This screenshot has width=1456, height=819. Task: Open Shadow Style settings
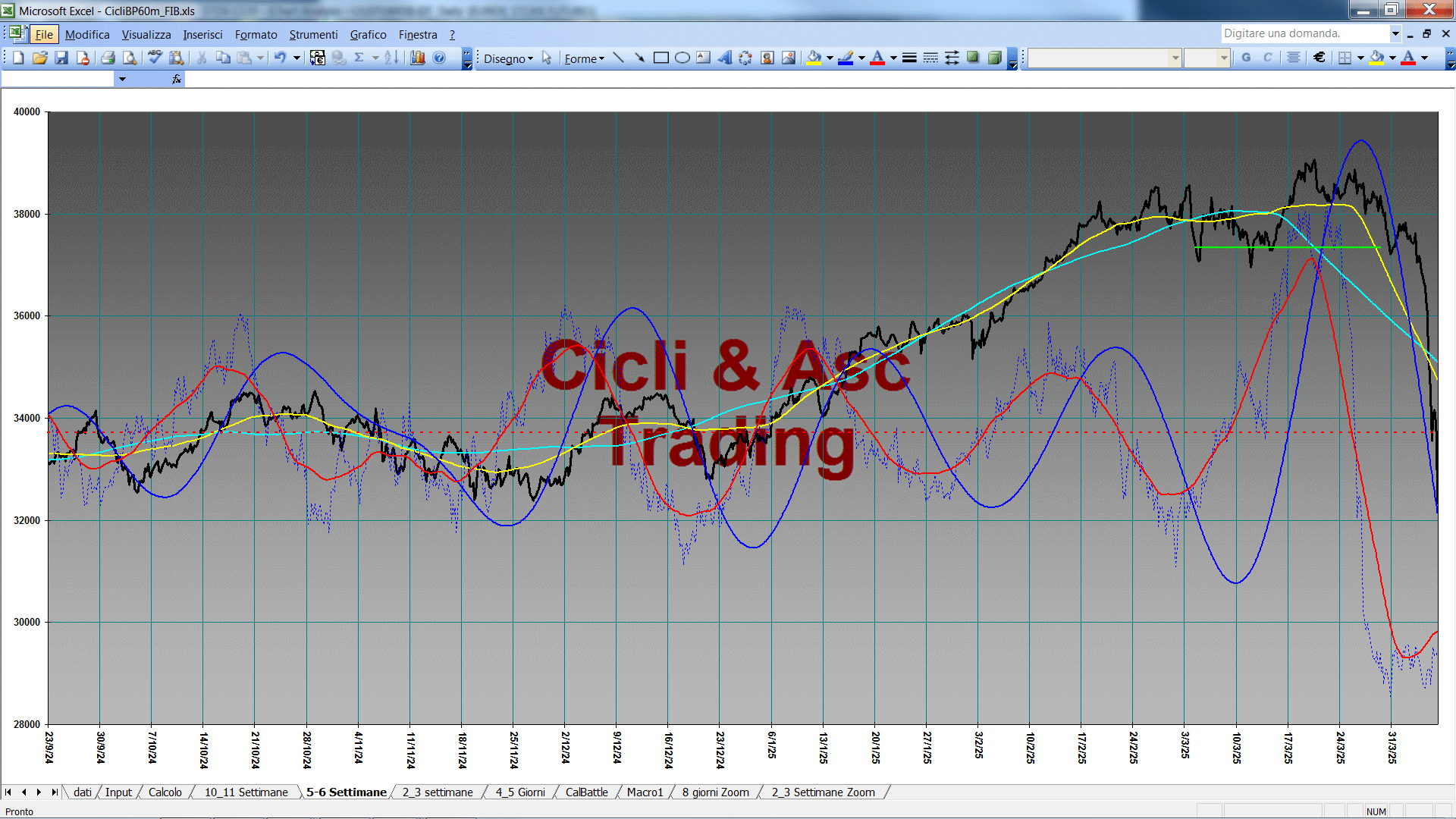coord(973,58)
